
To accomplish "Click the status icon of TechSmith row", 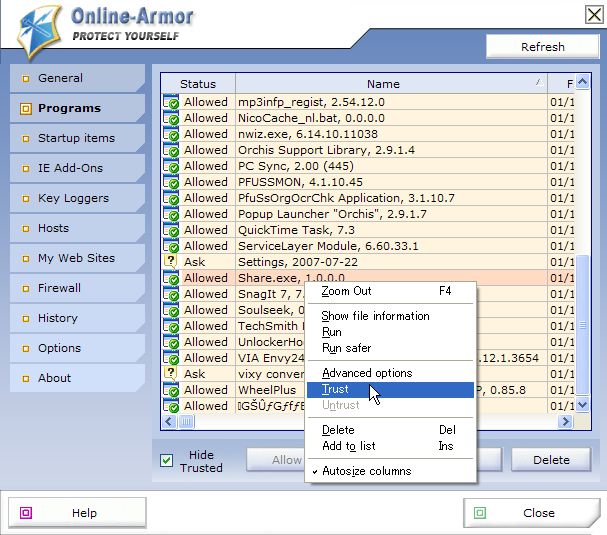I will tap(171, 326).
